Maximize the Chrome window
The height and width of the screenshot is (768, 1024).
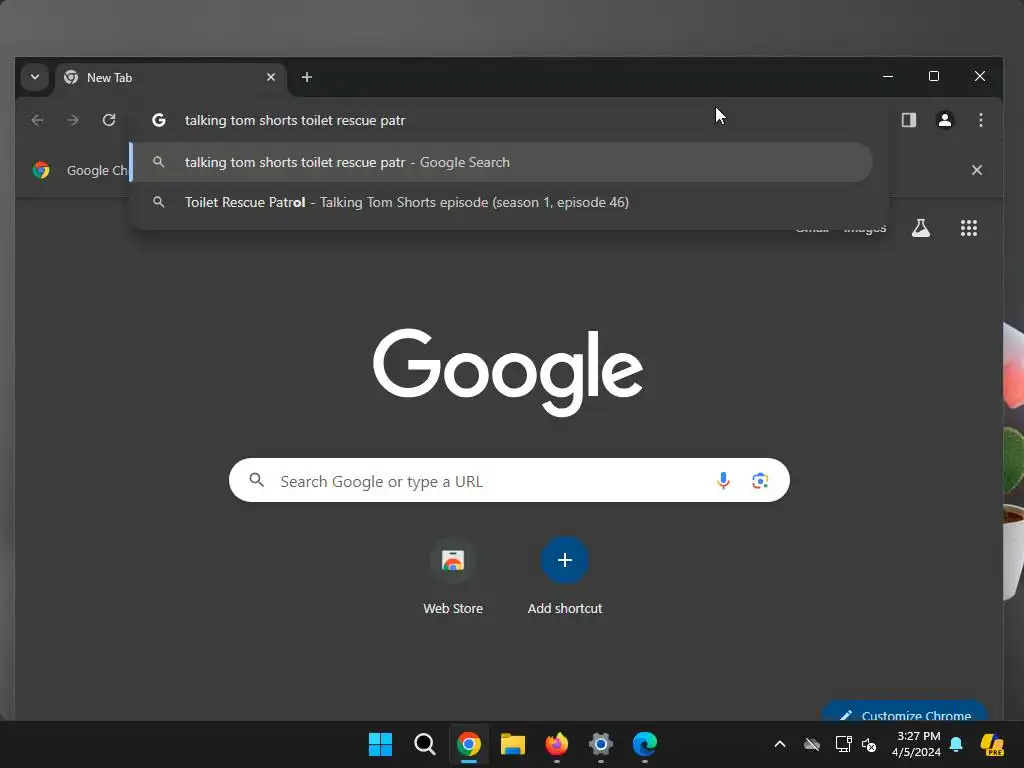click(934, 76)
